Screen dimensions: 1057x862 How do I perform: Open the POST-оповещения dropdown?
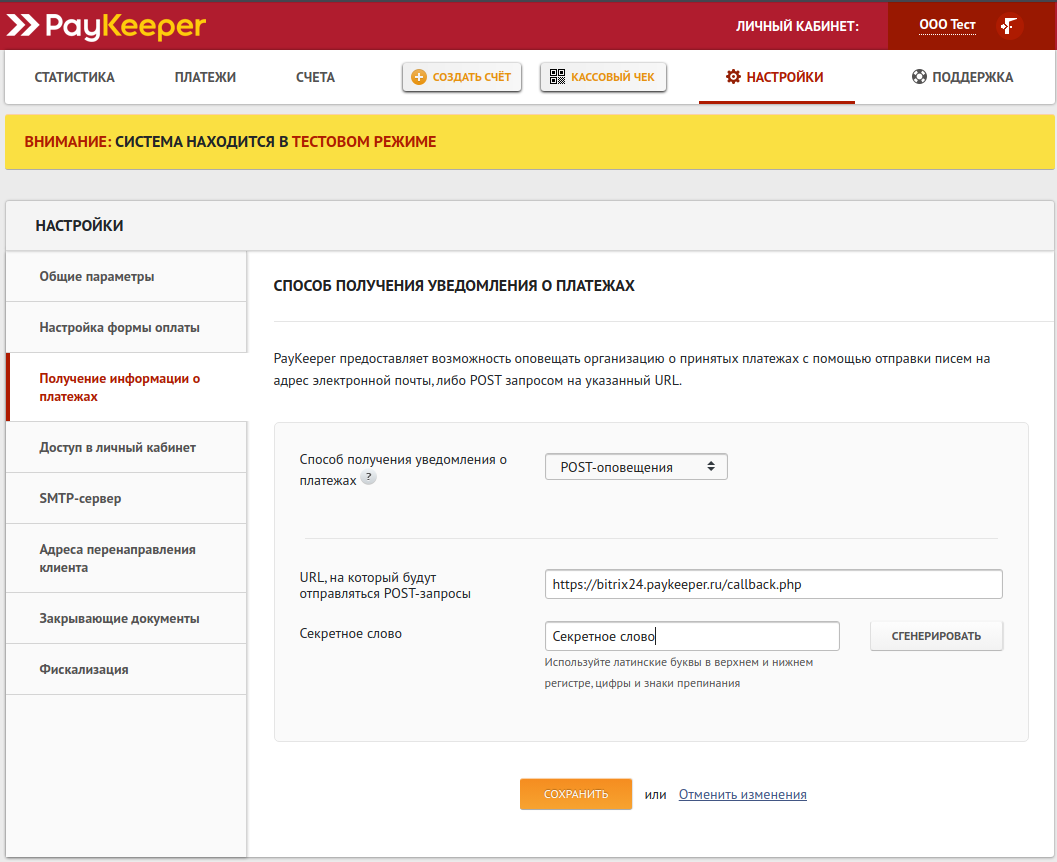coord(636,467)
